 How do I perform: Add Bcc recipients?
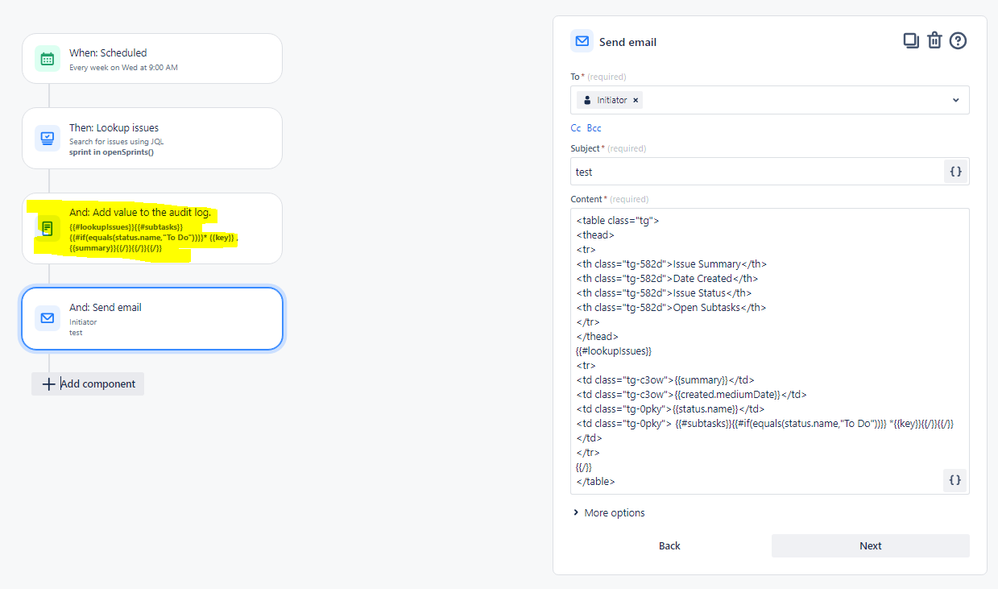pyautogui.click(x=594, y=128)
